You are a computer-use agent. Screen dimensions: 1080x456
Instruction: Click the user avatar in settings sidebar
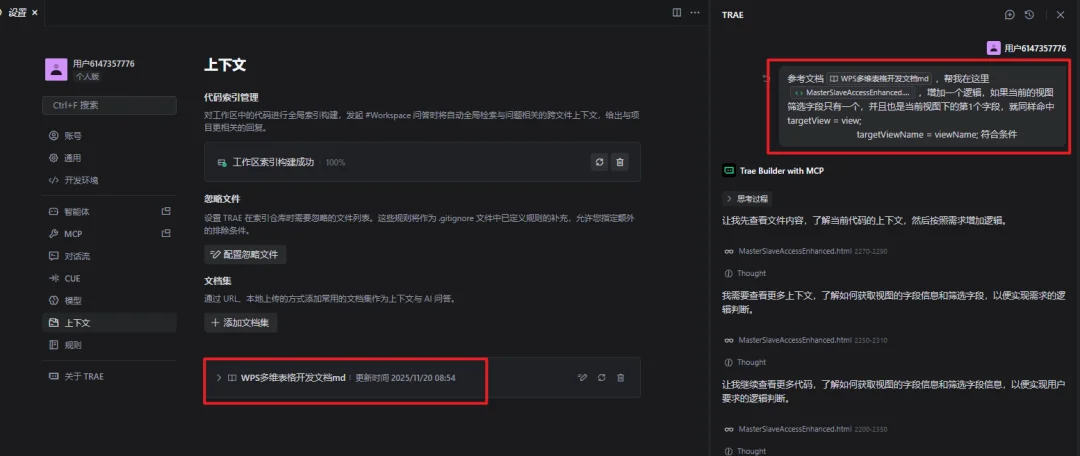pyautogui.click(x=56, y=69)
